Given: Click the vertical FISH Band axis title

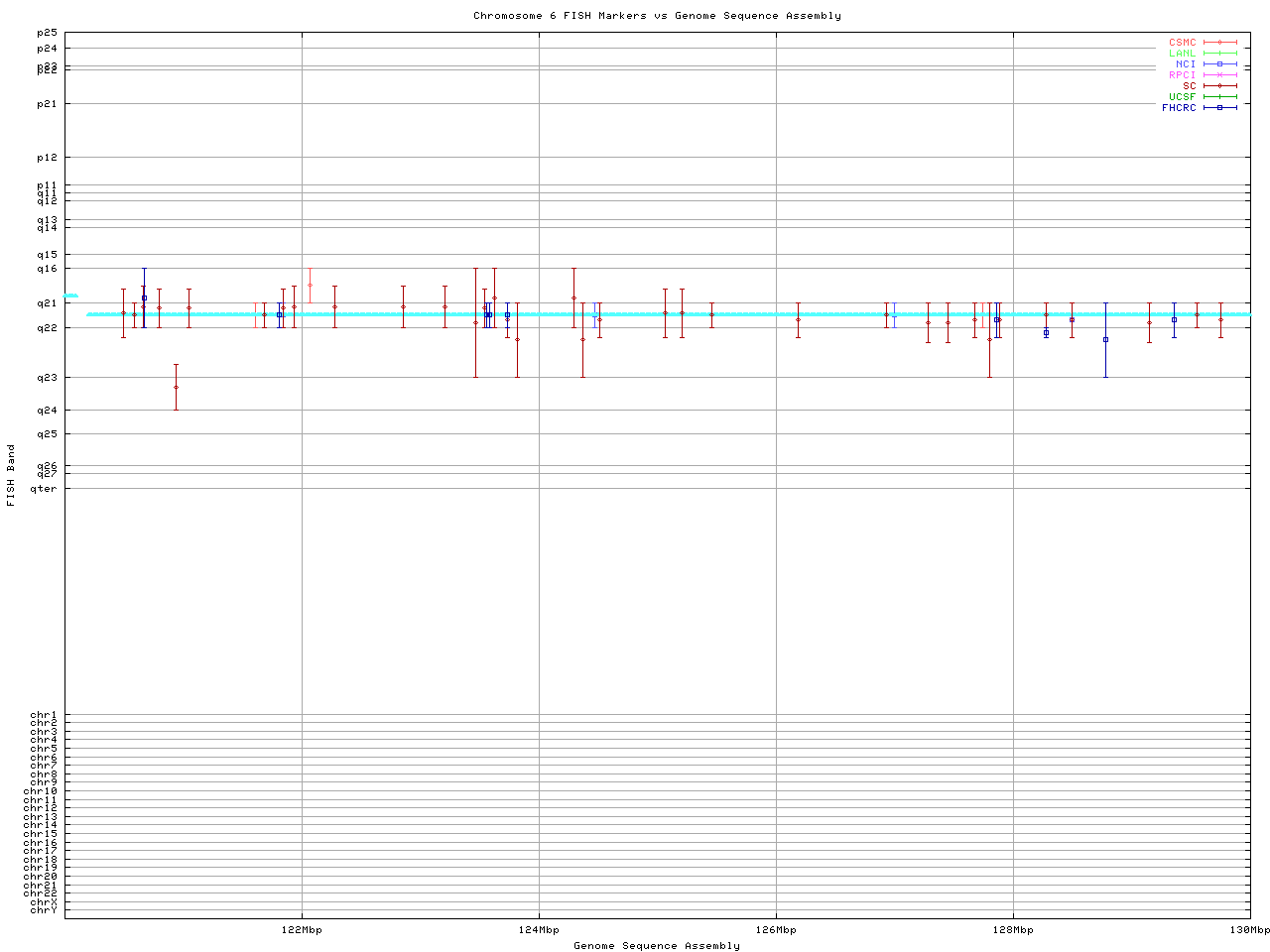Looking at the screenshot, I should coord(12,475).
